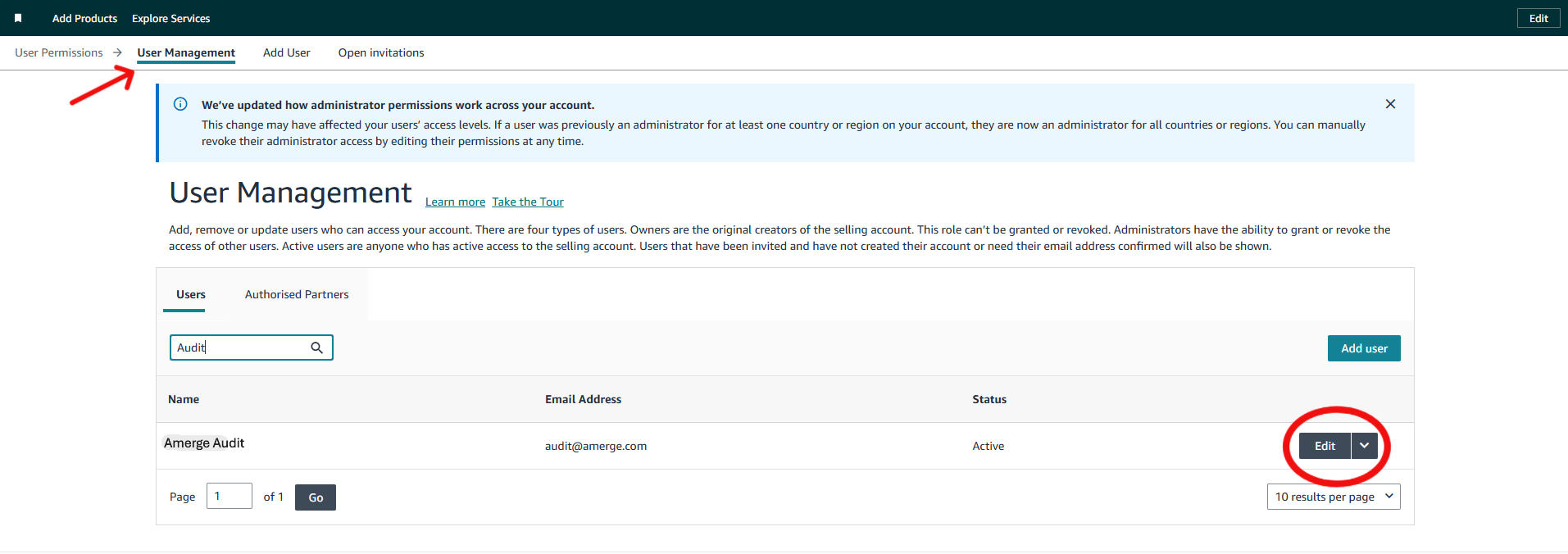Click the page number input box
Screen dimensions: 1568x554
point(229,496)
